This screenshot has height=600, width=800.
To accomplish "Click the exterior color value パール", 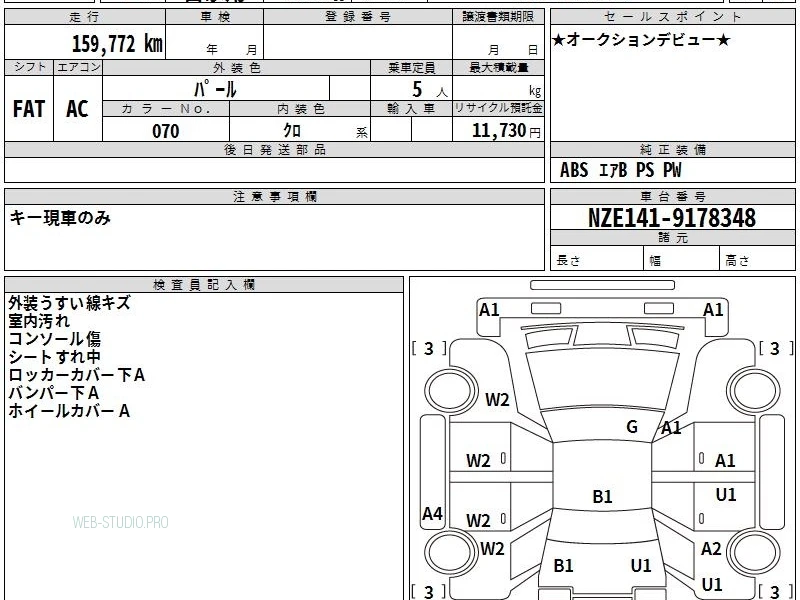I will point(215,89).
